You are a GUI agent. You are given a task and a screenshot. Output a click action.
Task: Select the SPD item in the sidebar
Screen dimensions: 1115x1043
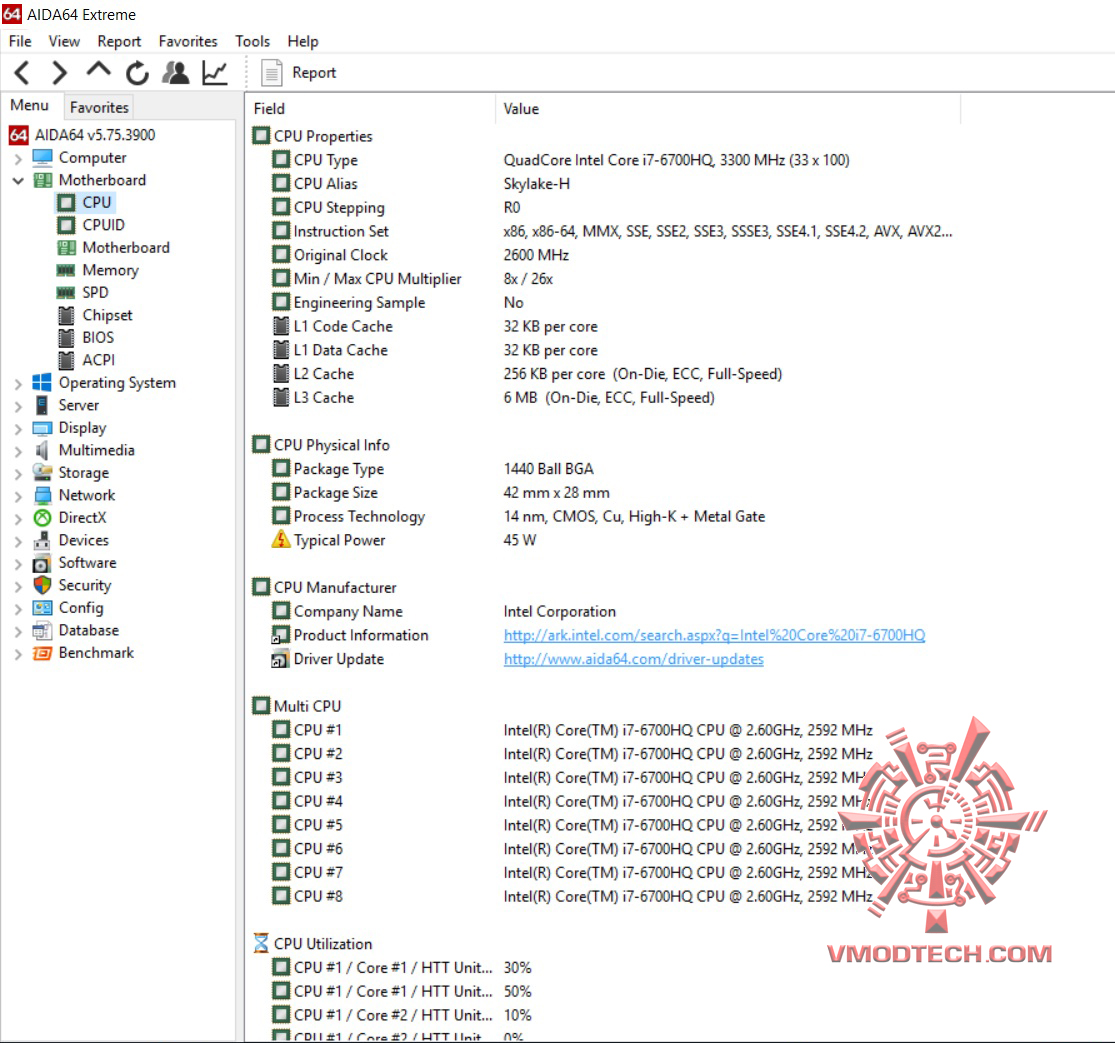[95, 292]
